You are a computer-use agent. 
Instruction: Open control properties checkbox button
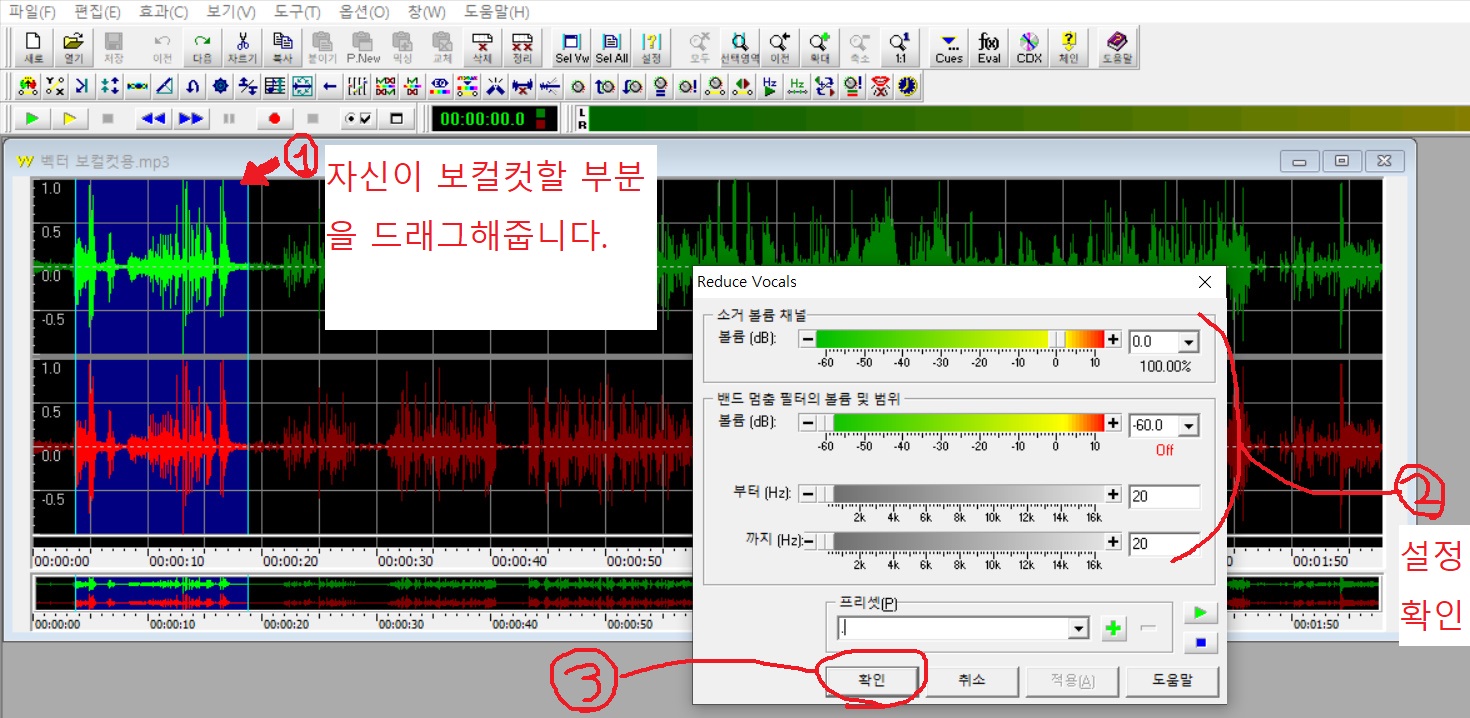click(357, 119)
